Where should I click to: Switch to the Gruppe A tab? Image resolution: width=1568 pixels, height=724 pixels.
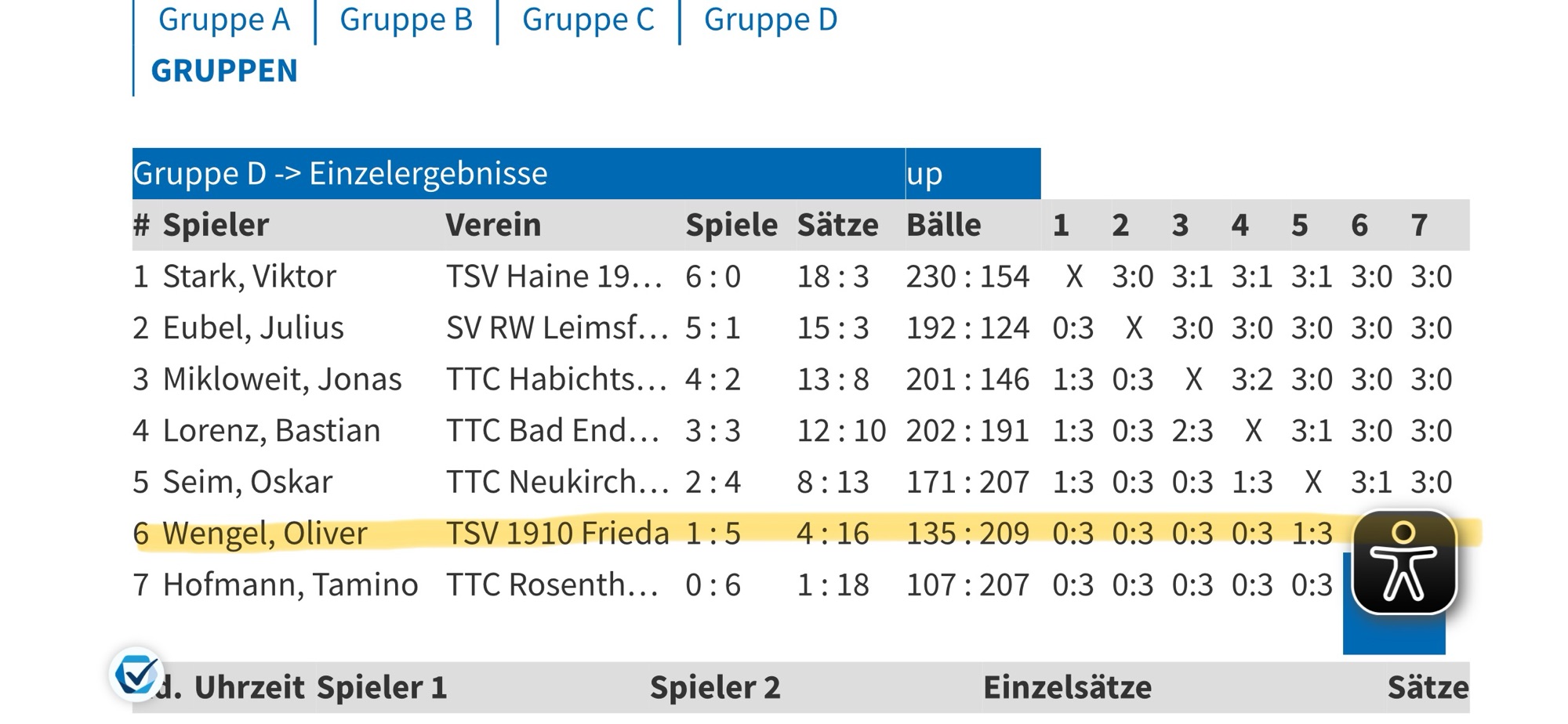tap(223, 20)
